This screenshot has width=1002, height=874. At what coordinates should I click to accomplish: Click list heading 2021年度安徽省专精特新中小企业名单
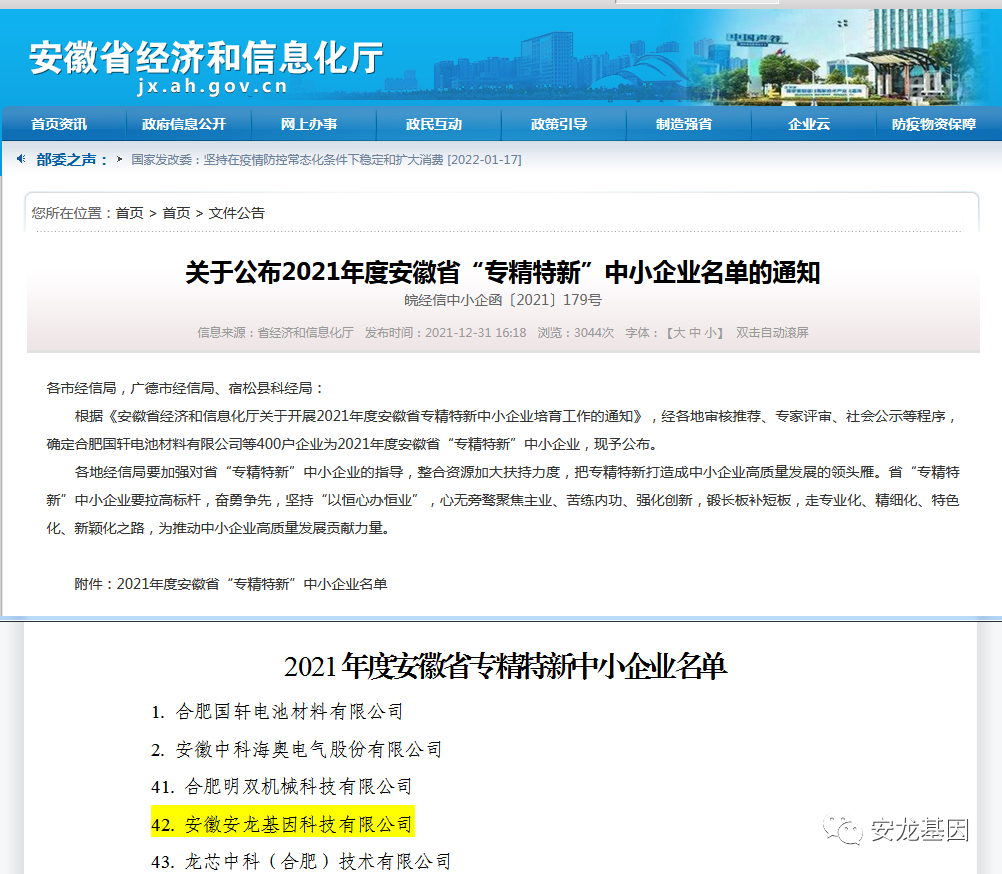tap(505, 666)
